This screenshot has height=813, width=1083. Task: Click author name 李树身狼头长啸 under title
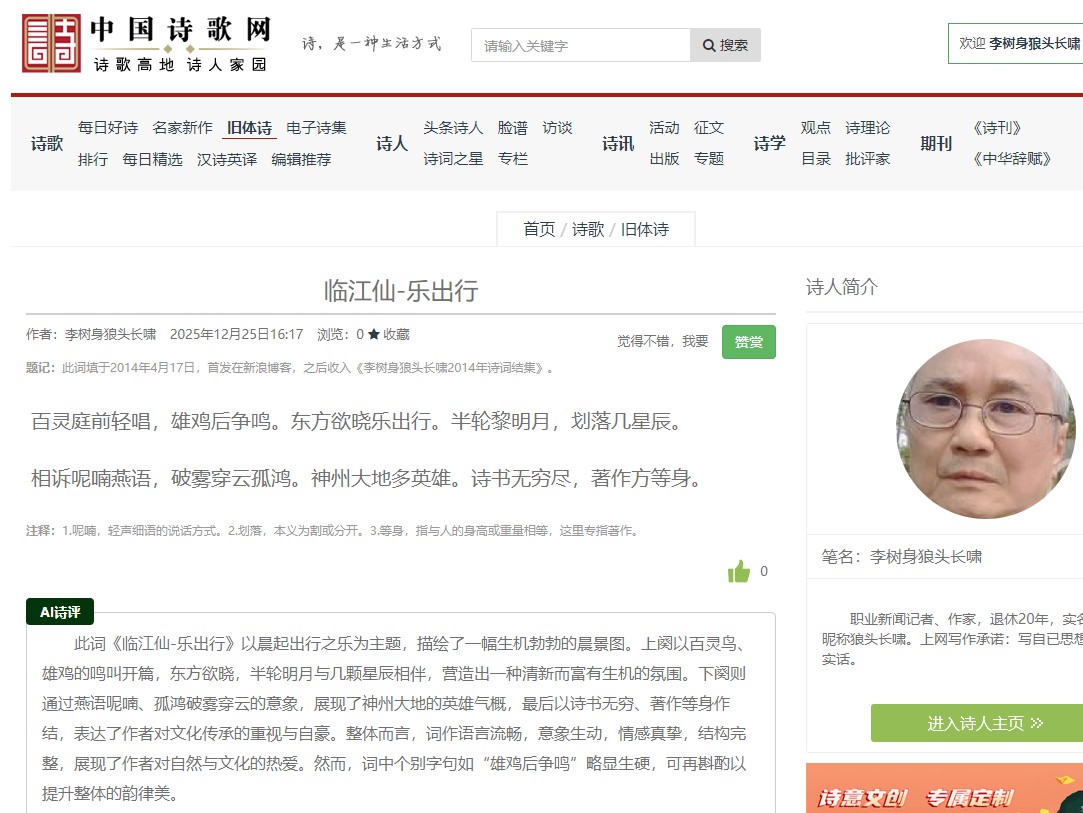tap(110, 335)
